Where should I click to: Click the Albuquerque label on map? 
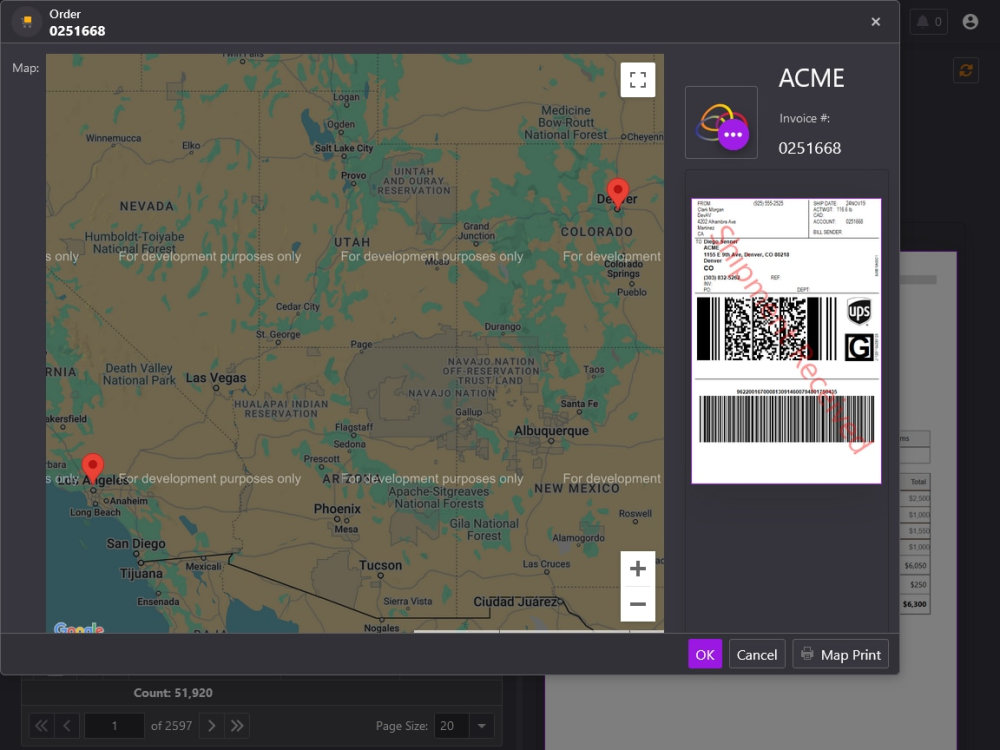552,430
